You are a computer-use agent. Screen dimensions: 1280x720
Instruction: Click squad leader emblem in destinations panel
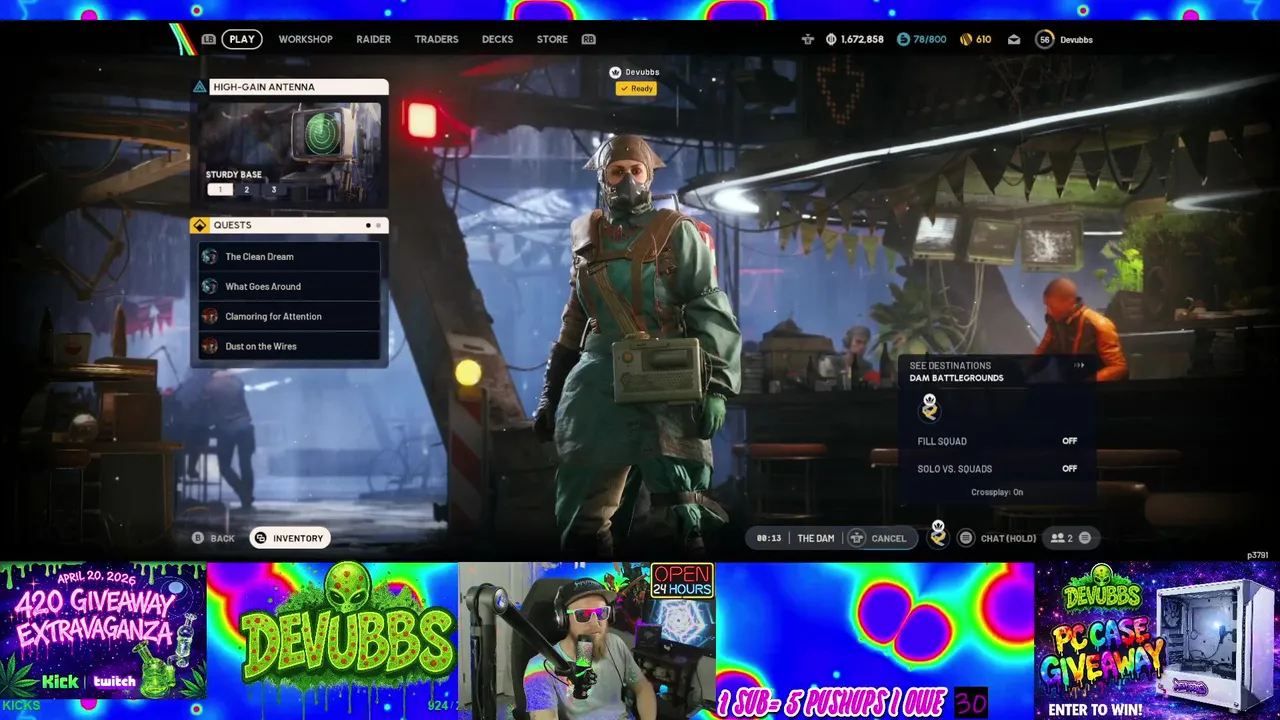[930, 407]
